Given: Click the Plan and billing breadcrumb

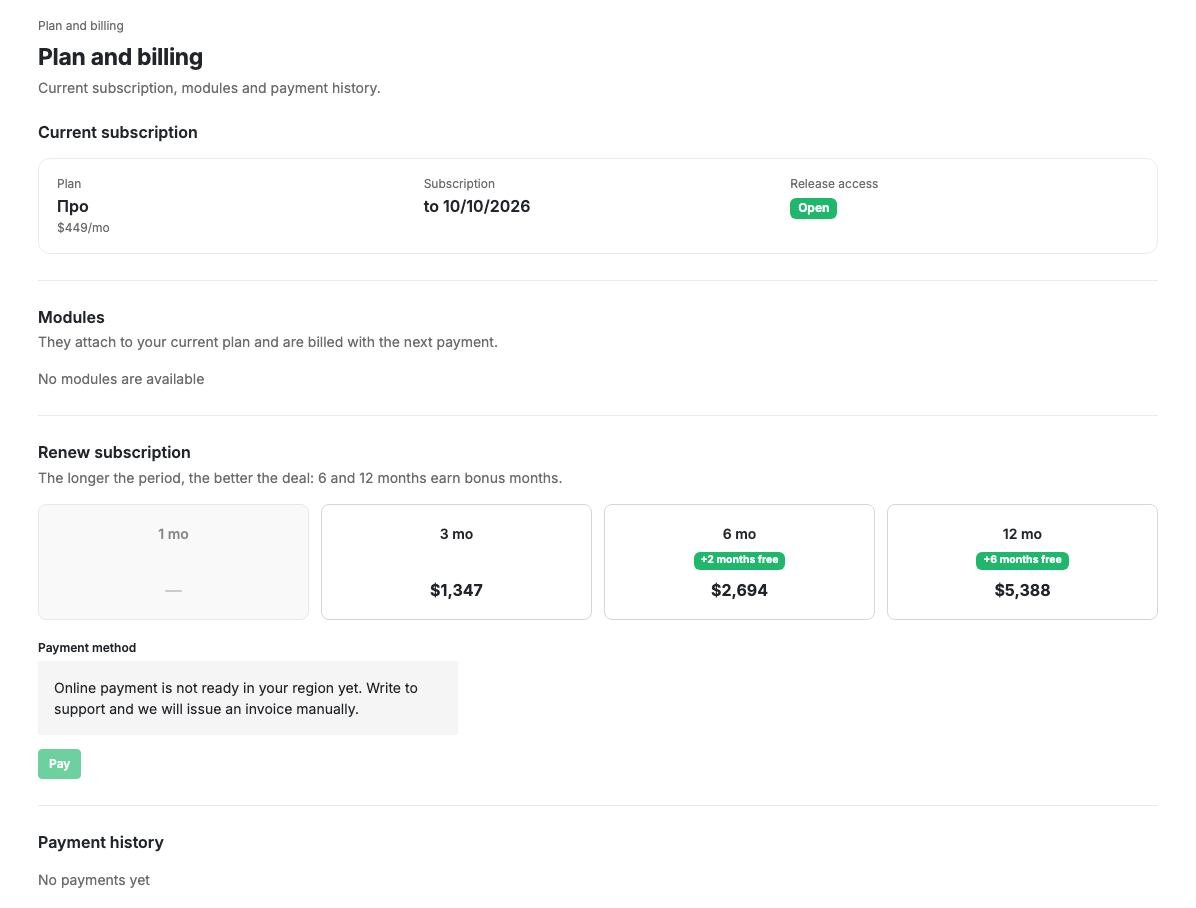Looking at the screenshot, I should pos(81,26).
